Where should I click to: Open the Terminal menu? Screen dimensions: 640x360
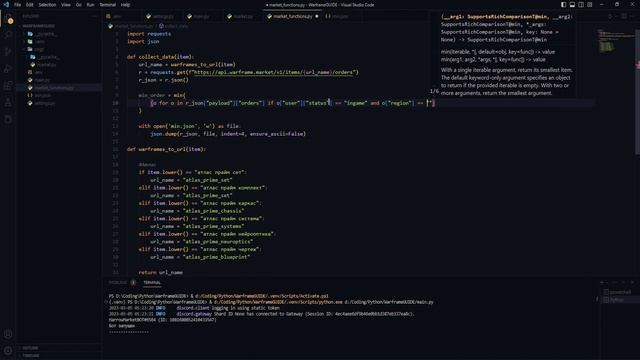click(x=107, y=5)
